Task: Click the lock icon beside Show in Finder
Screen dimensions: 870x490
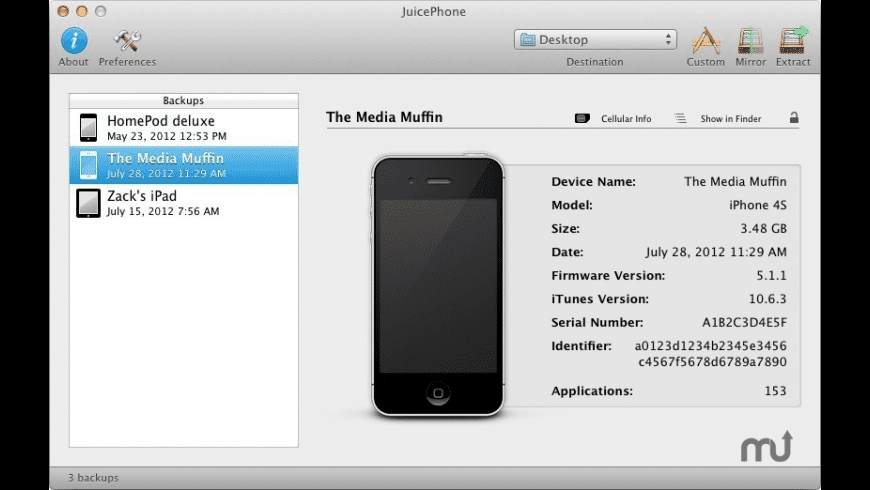Action: pos(794,118)
